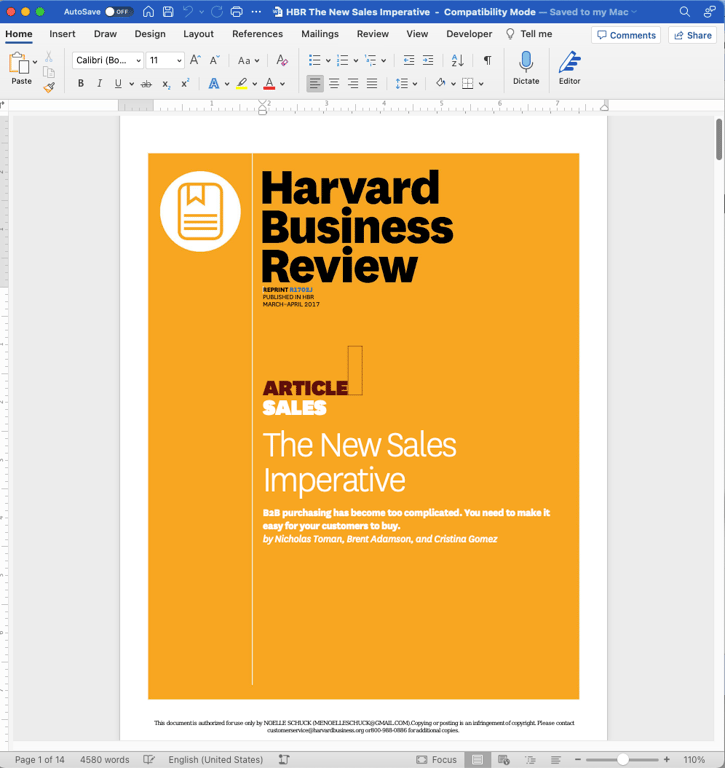
Task: Adjust the zoom slider handle
Action: [x=623, y=759]
